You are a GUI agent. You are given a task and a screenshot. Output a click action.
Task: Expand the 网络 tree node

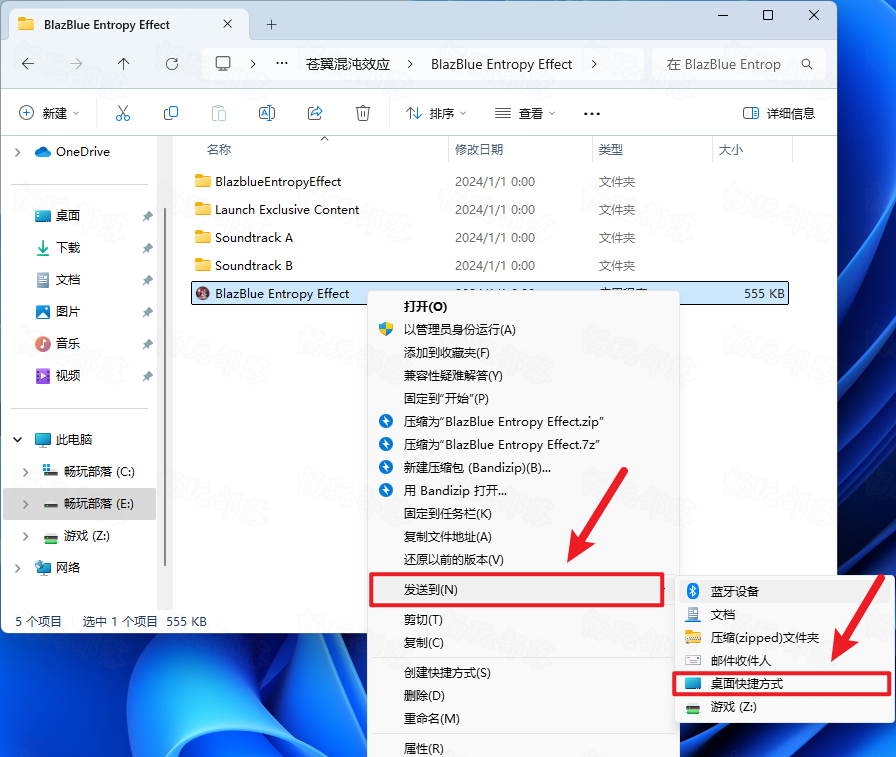click(x=18, y=568)
